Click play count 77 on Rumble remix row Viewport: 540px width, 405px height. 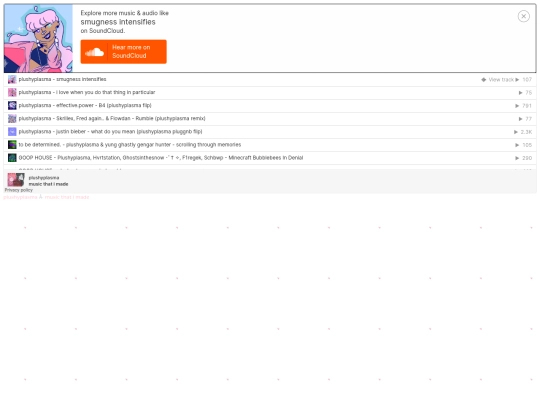click(x=529, y=119)
